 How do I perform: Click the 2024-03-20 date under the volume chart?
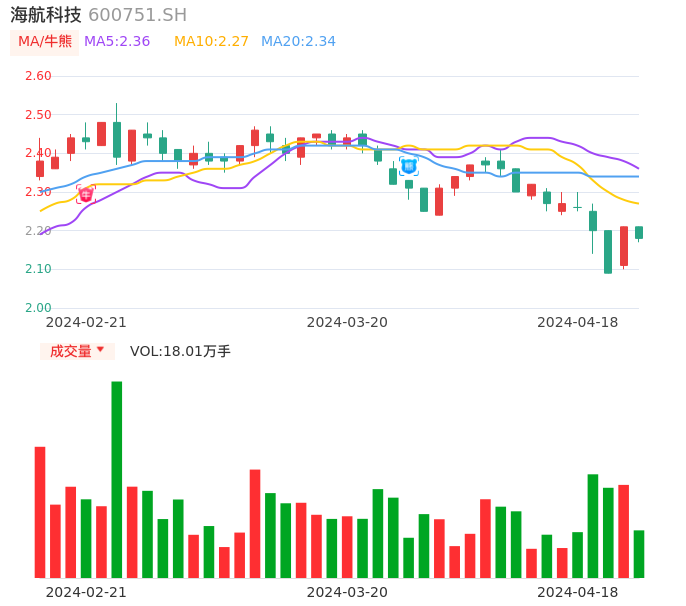347,592
